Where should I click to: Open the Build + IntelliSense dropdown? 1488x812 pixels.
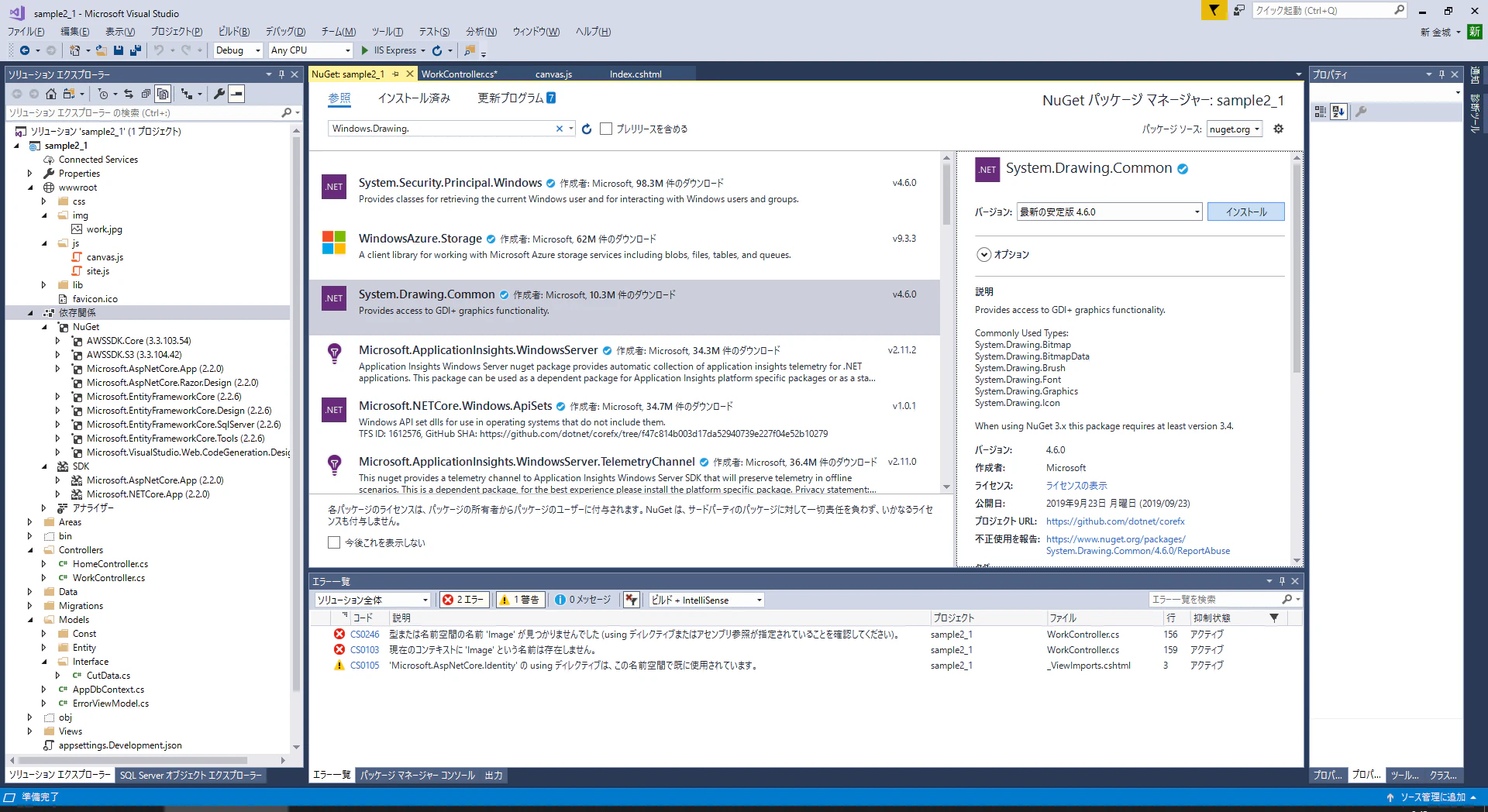706,600
